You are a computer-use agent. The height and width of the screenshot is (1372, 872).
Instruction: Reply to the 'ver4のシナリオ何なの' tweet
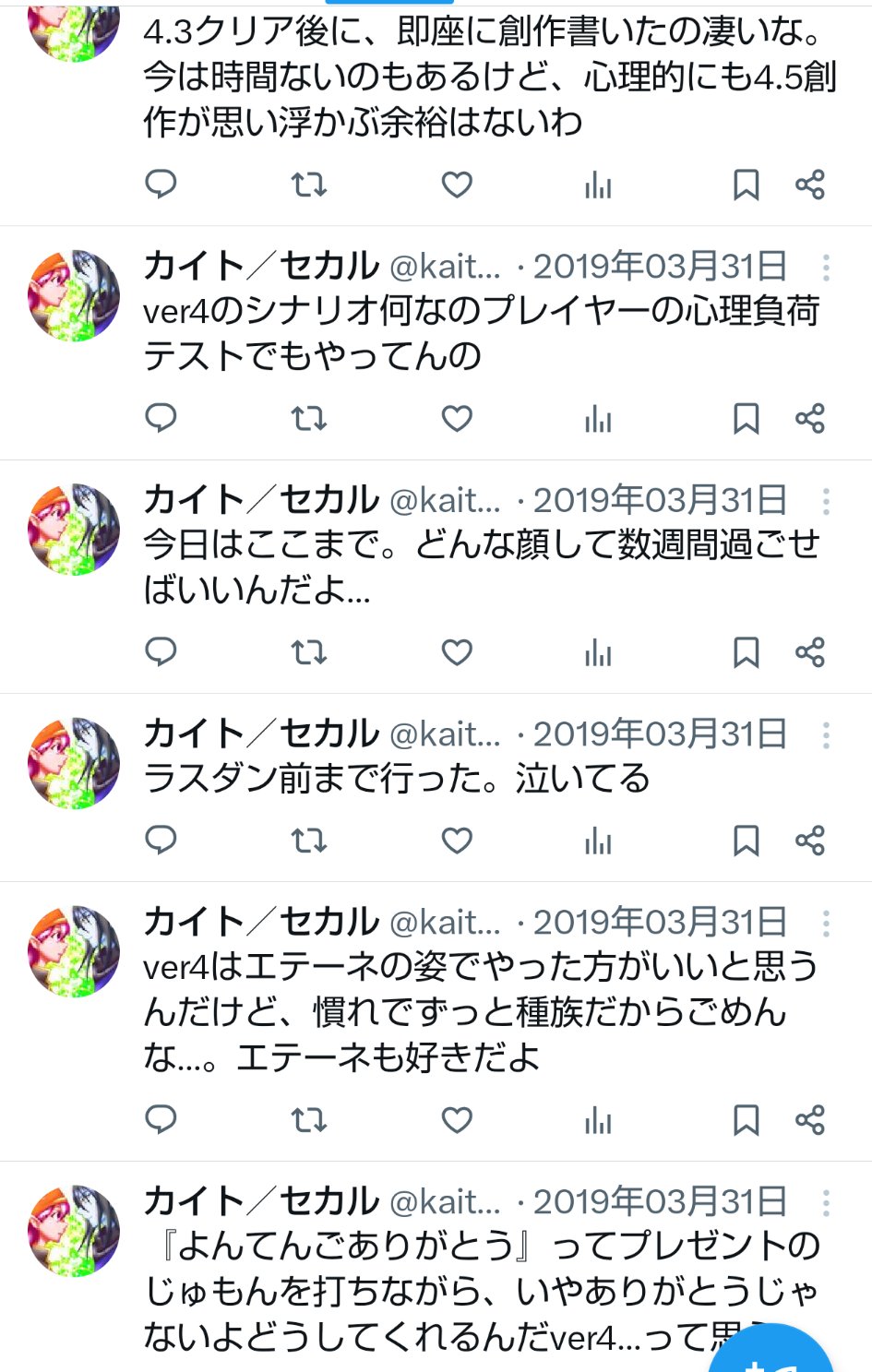(161, 418)
